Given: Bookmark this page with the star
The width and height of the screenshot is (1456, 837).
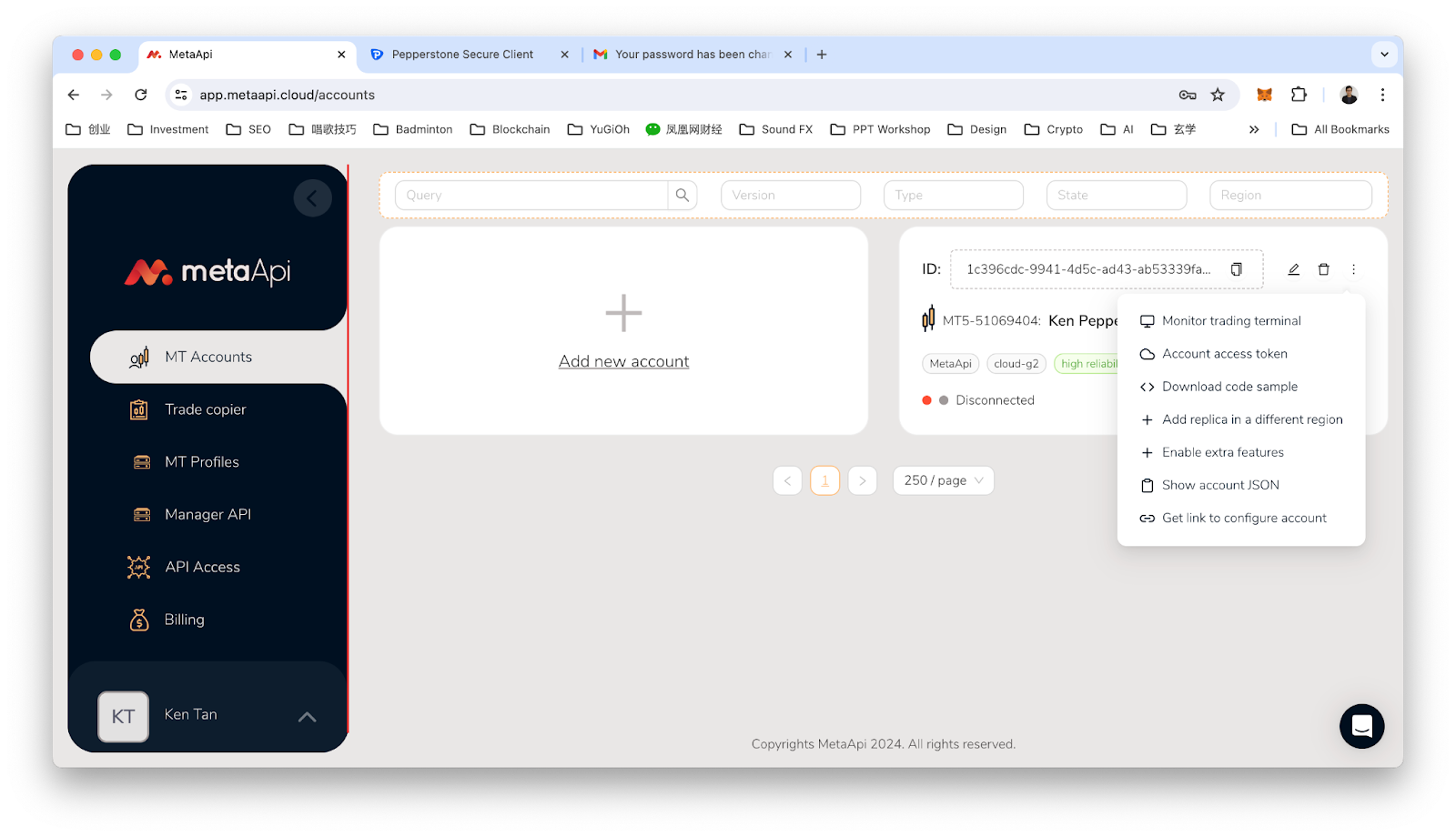Looking at the screenshot, I should 1218,95.
